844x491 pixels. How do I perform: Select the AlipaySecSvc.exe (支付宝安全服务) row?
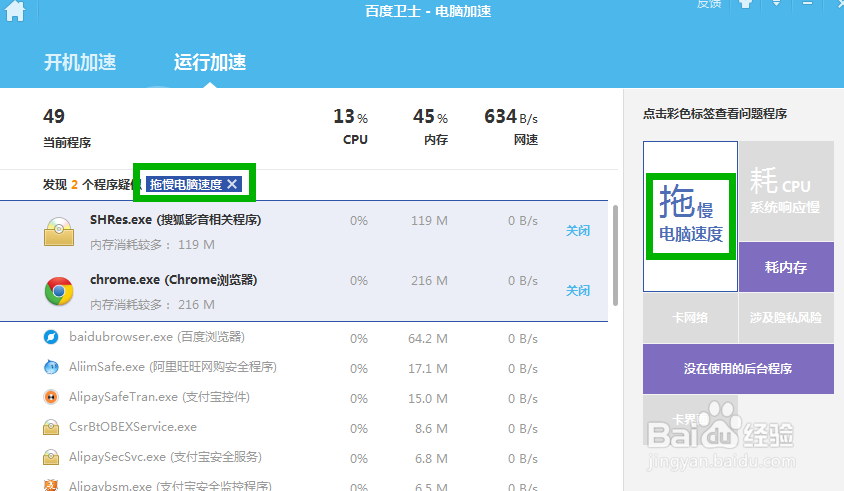pos(304,458)
